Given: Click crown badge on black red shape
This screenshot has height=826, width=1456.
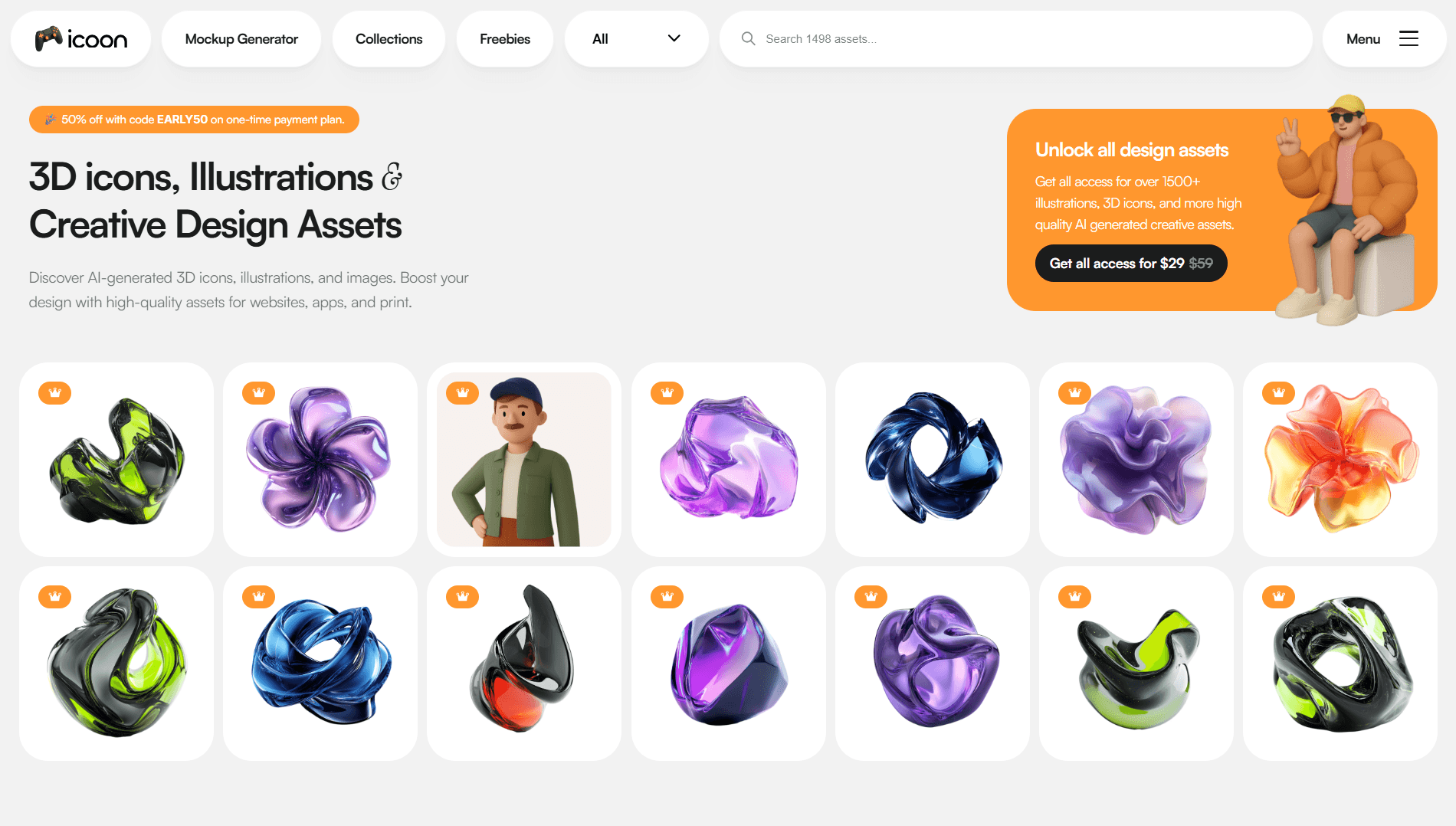Looking at the screenshot, I should tap(462, 597).
